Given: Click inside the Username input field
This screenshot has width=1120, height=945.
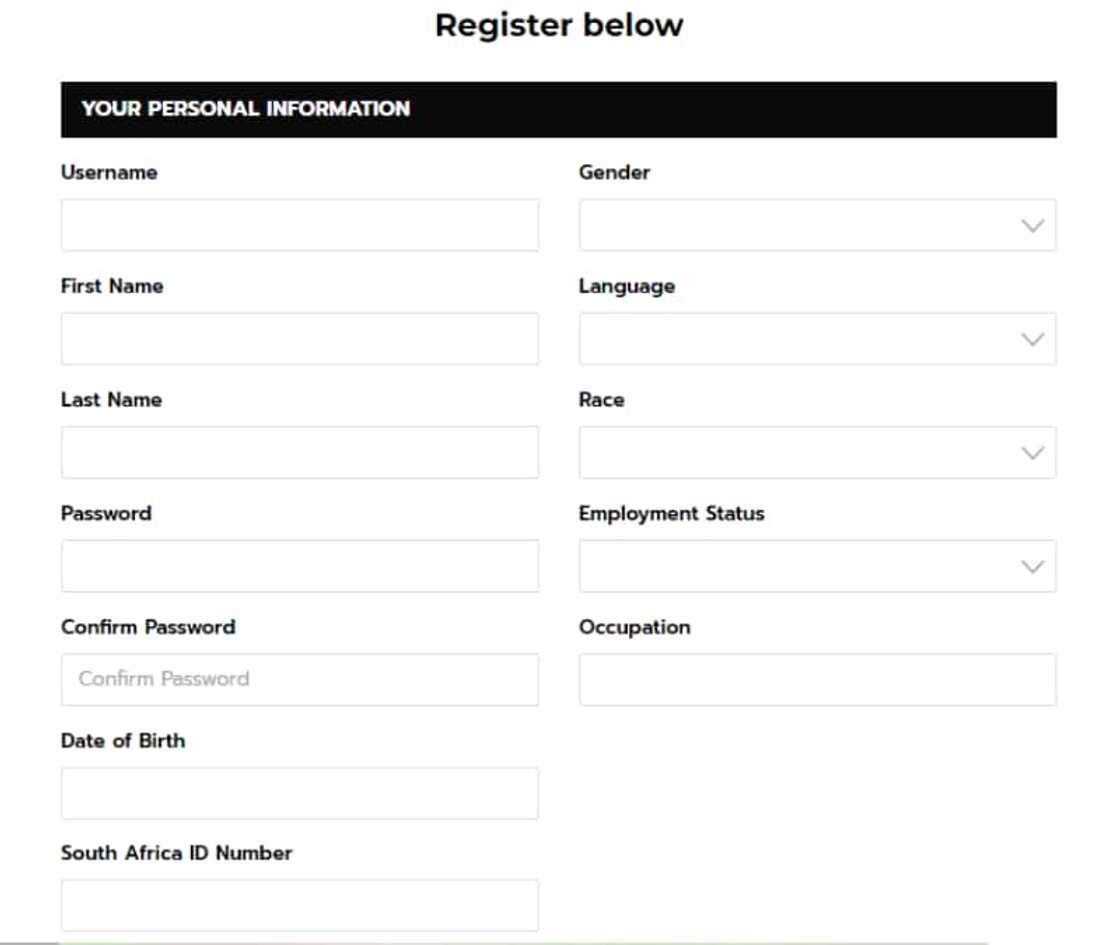Looking at the screenshot, I should click(297, 225).
